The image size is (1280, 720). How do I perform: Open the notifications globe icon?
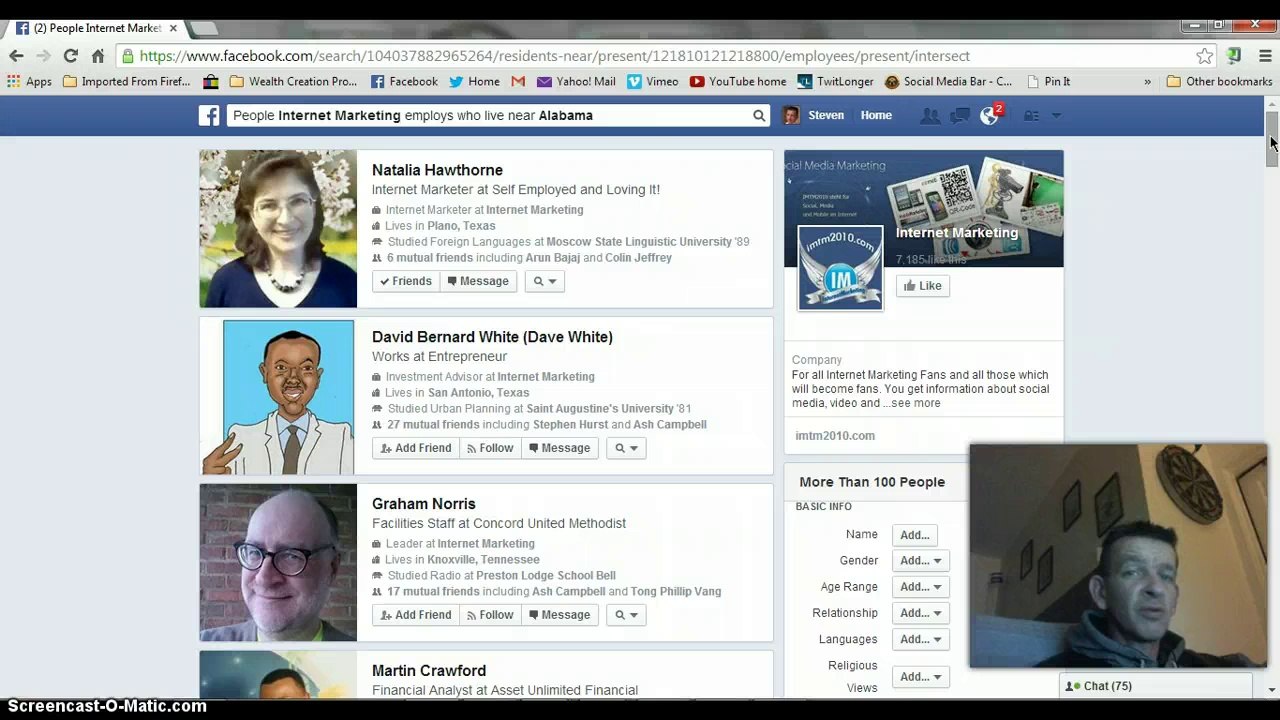tap(990, 116)
